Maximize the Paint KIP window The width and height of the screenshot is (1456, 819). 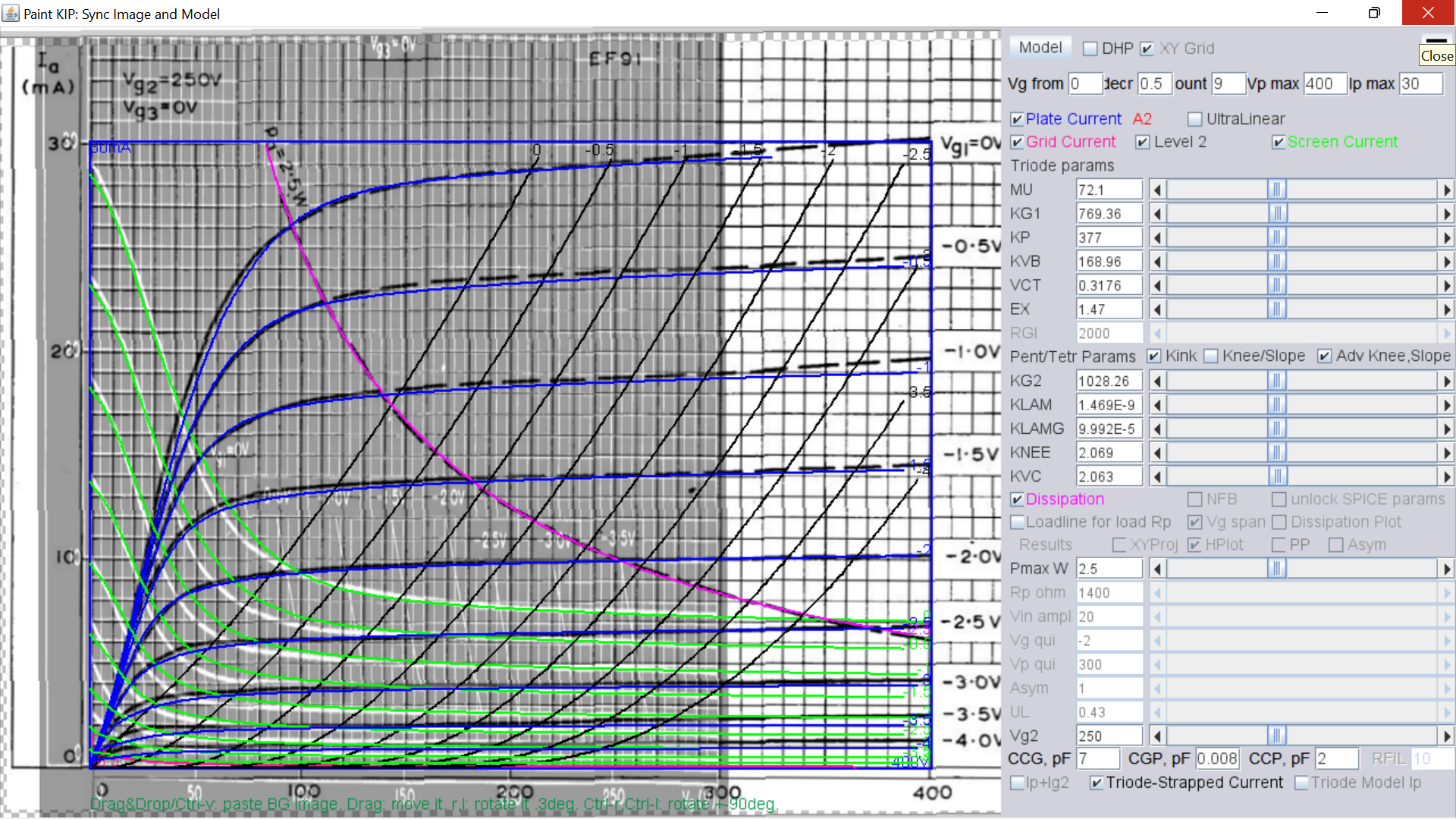coord(1374,13)
